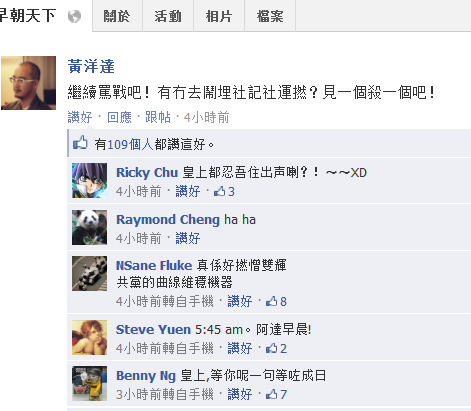Viewport: 471px width, 411px height.
Task: Click thumbs-up icon next to 109個人 likes
Action: click(x=80, y=143)
